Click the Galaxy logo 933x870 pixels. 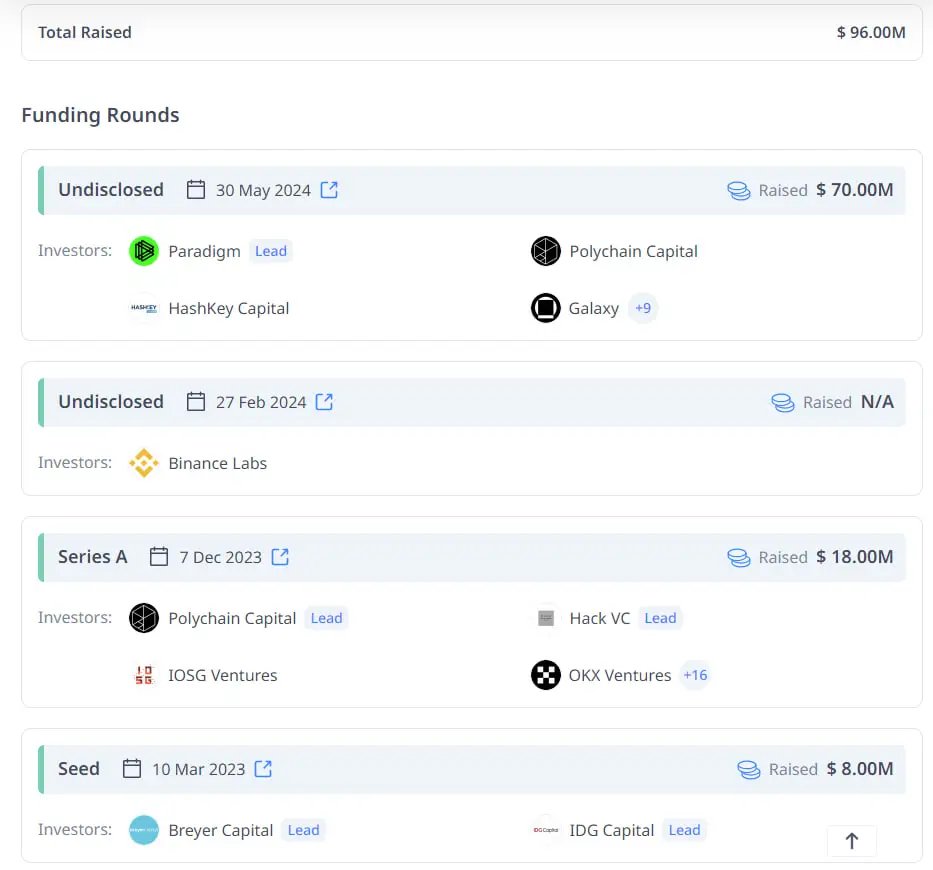(546, 308)
